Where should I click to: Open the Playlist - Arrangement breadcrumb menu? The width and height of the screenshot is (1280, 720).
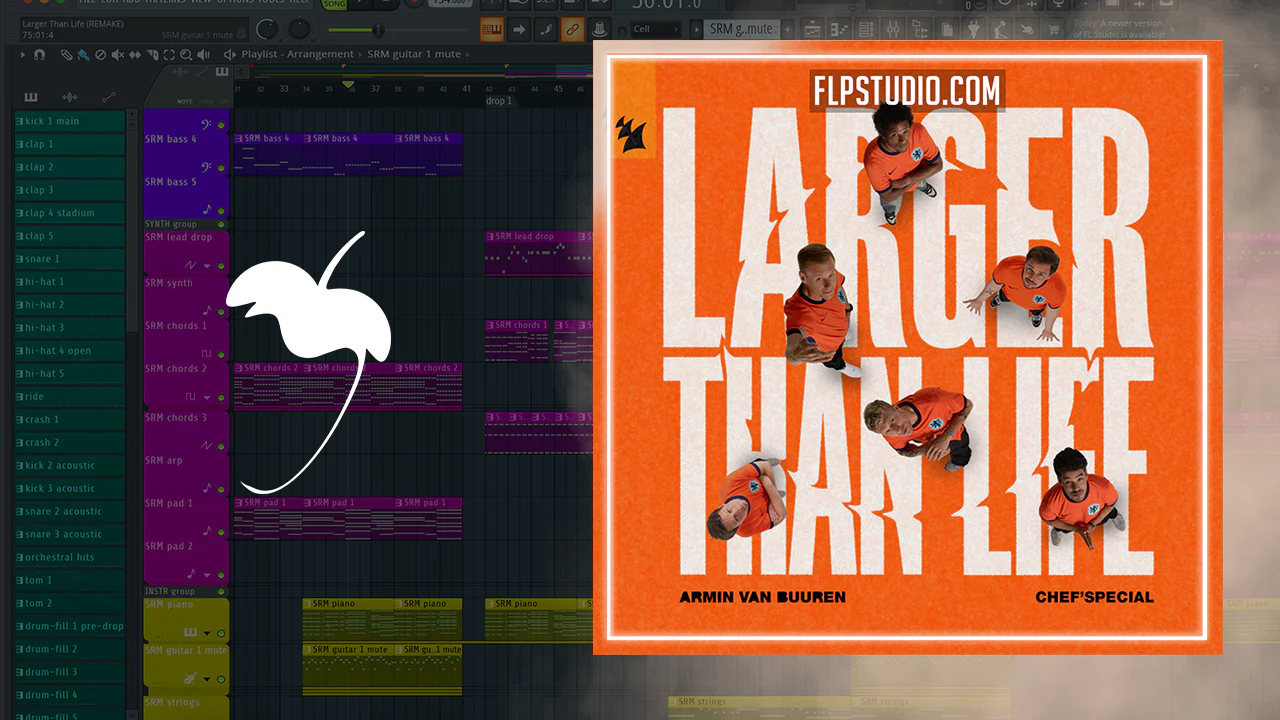(297, 55)
